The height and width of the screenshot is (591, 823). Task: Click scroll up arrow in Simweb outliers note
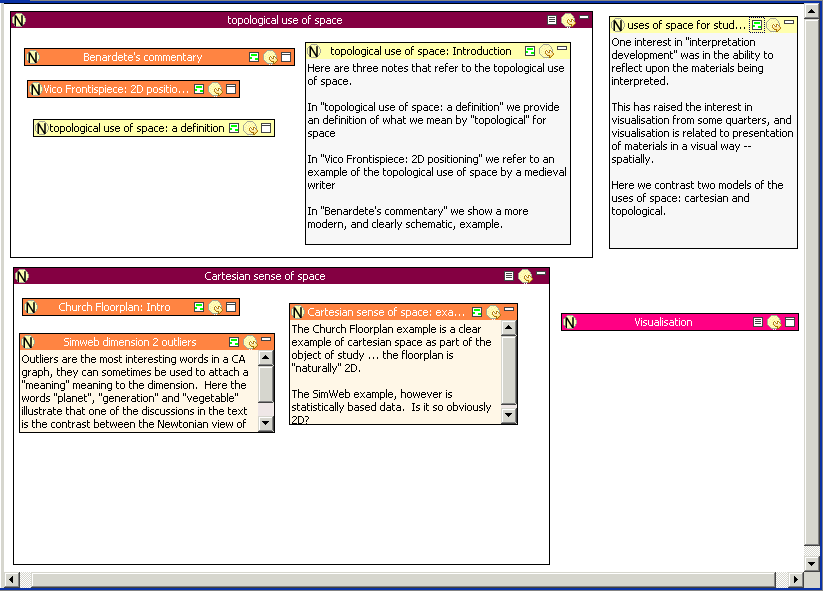266,358
